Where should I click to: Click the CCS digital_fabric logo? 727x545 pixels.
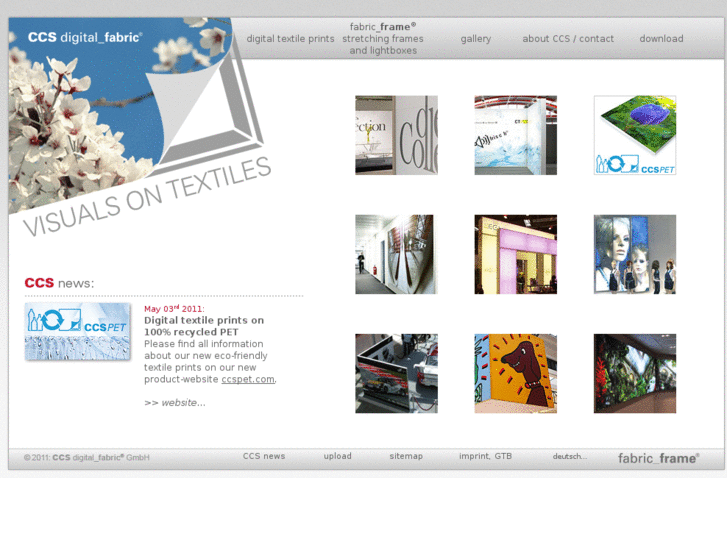click(85, 37)
